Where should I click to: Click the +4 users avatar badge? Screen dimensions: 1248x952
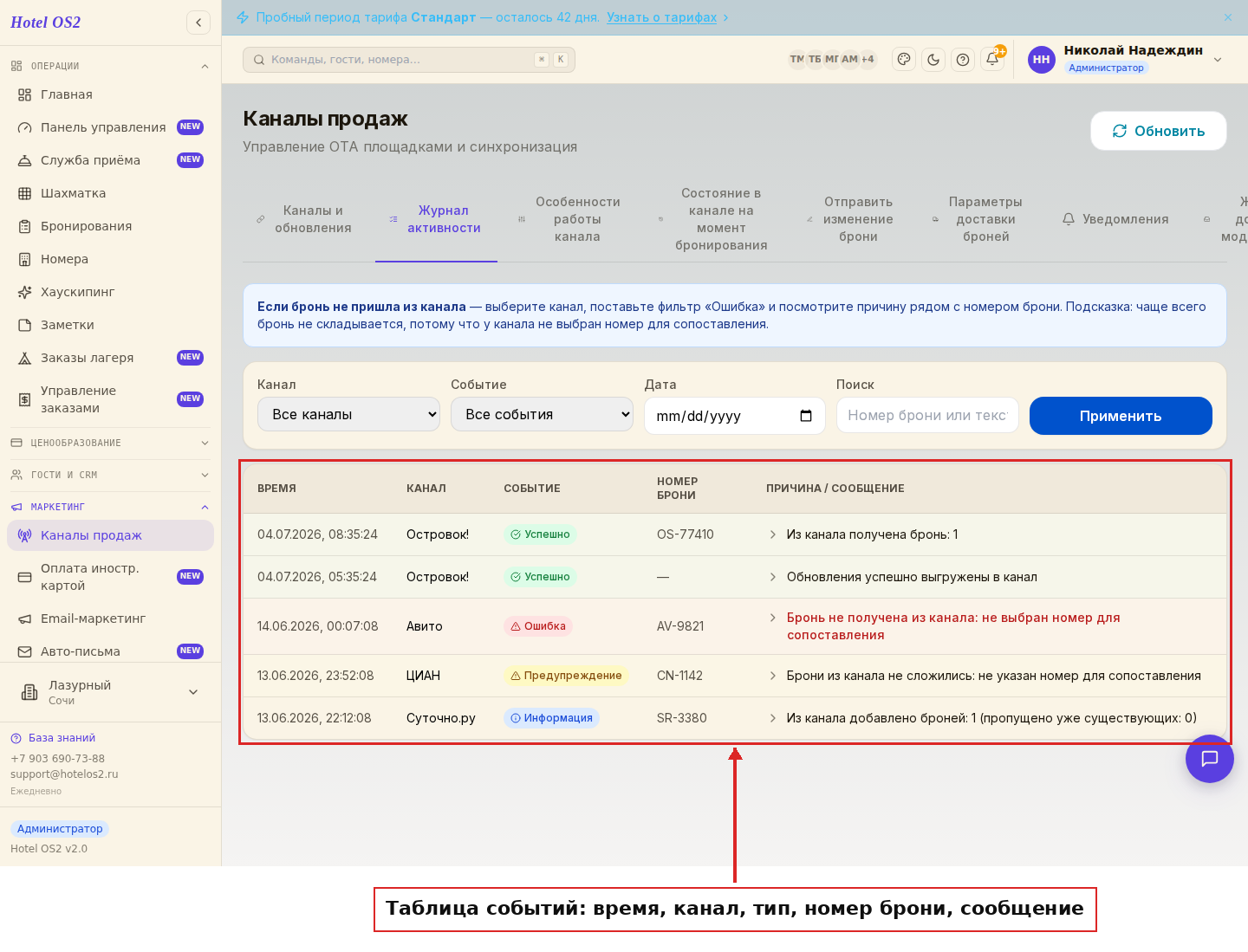click(868, 59)
